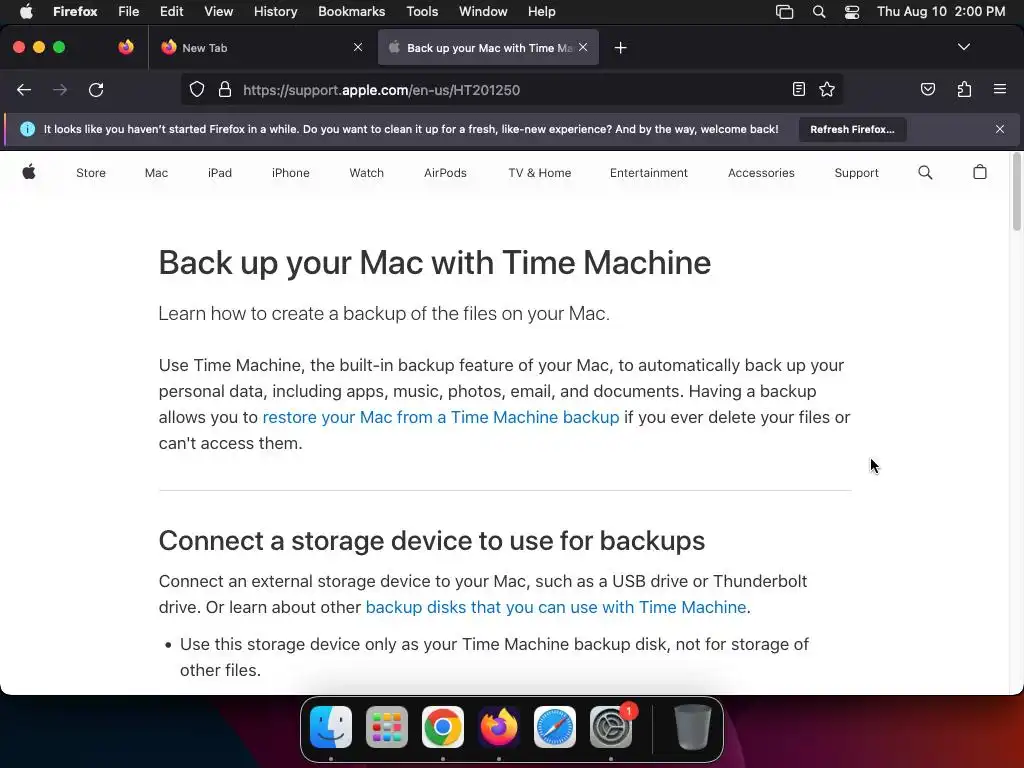Open the Window menu
The image size is (1024, 768).
[483, 12]
